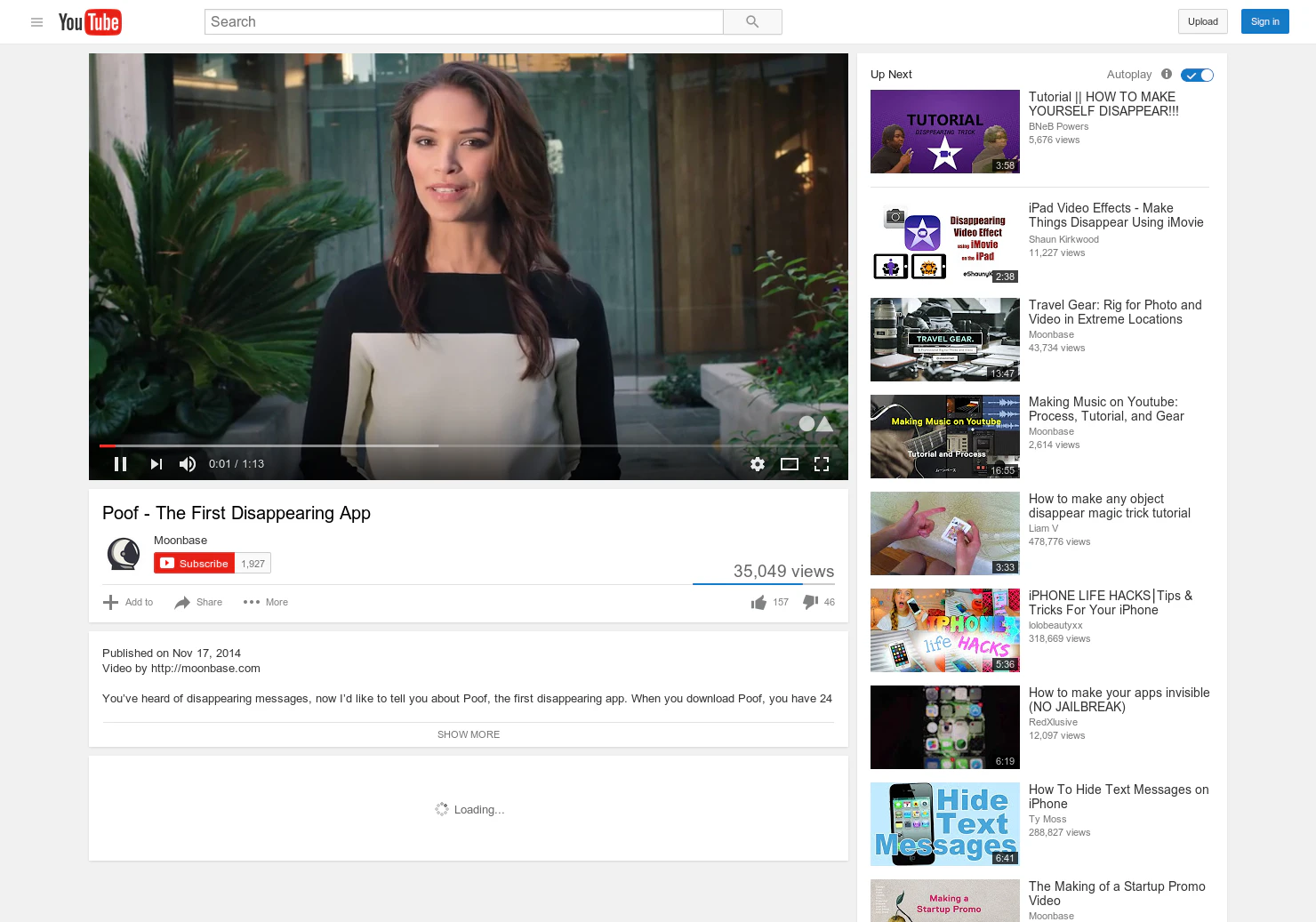Image resolution: width=1316 pixels, height=922 pixels.
Task: Enter full screen mode
Action: coord(822,464)
